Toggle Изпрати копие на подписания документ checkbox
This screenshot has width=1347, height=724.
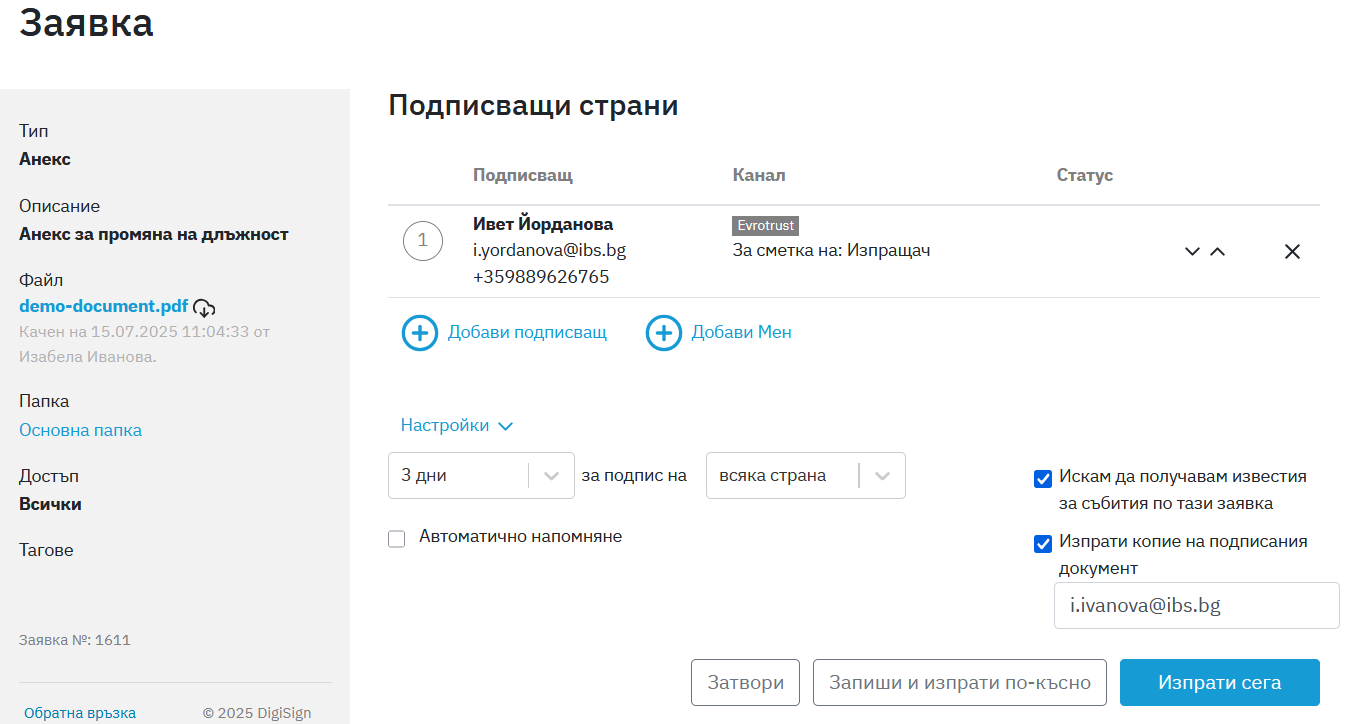(x=1043, y=544)
